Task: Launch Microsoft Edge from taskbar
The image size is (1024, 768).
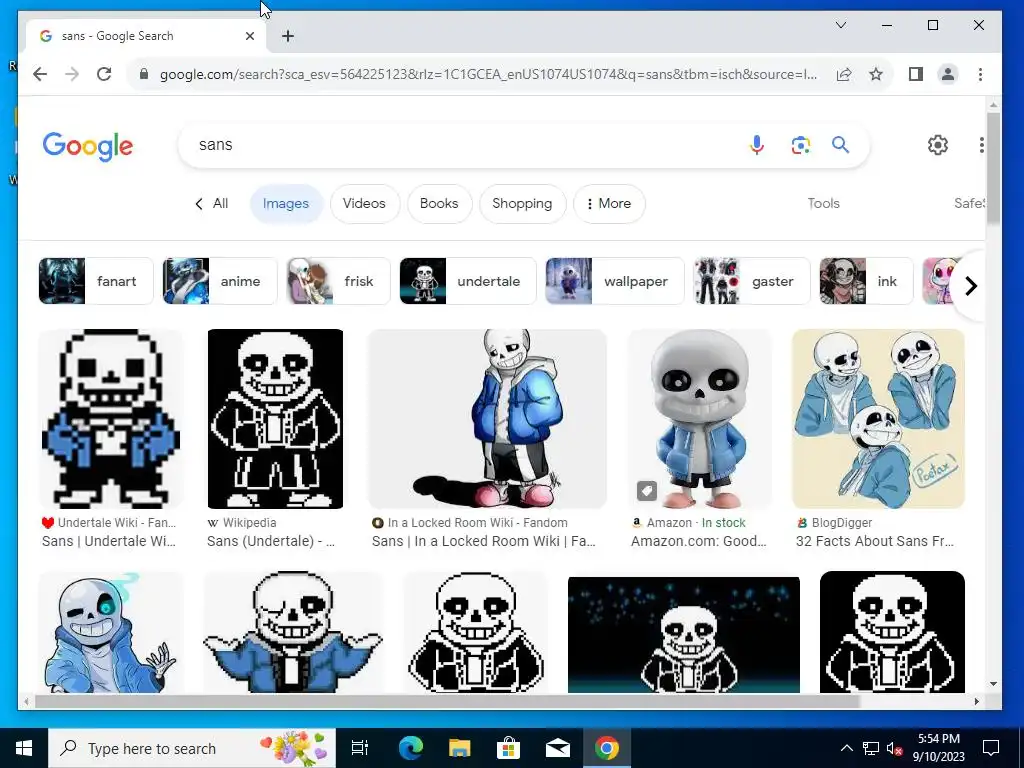Action: (x=411, y=748)
